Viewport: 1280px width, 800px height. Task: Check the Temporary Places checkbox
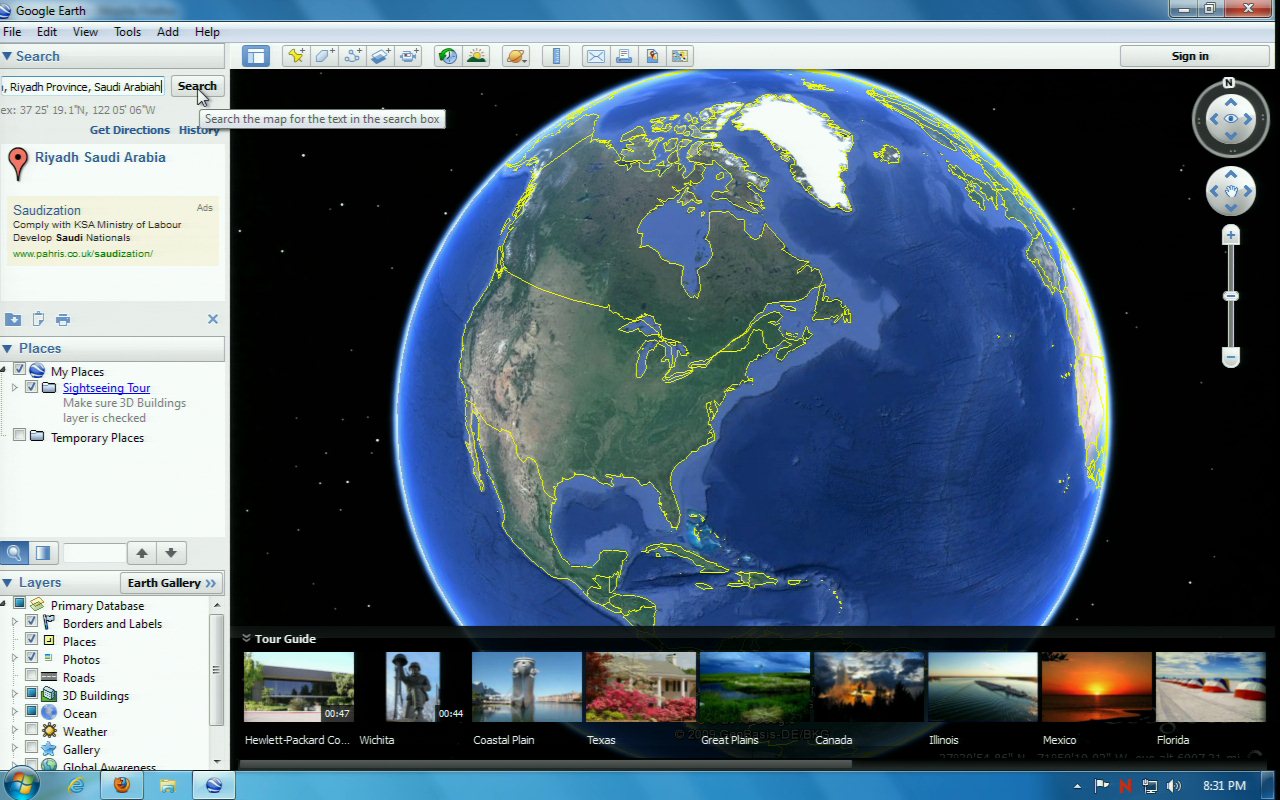[x=19, y=437]
